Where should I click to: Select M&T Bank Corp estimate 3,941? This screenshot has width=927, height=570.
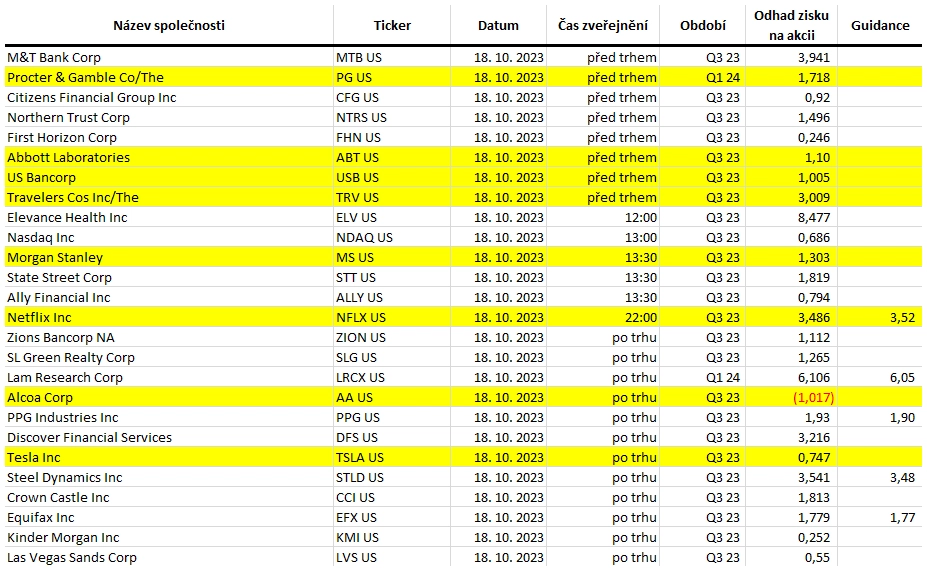click(x=813, y=58)
